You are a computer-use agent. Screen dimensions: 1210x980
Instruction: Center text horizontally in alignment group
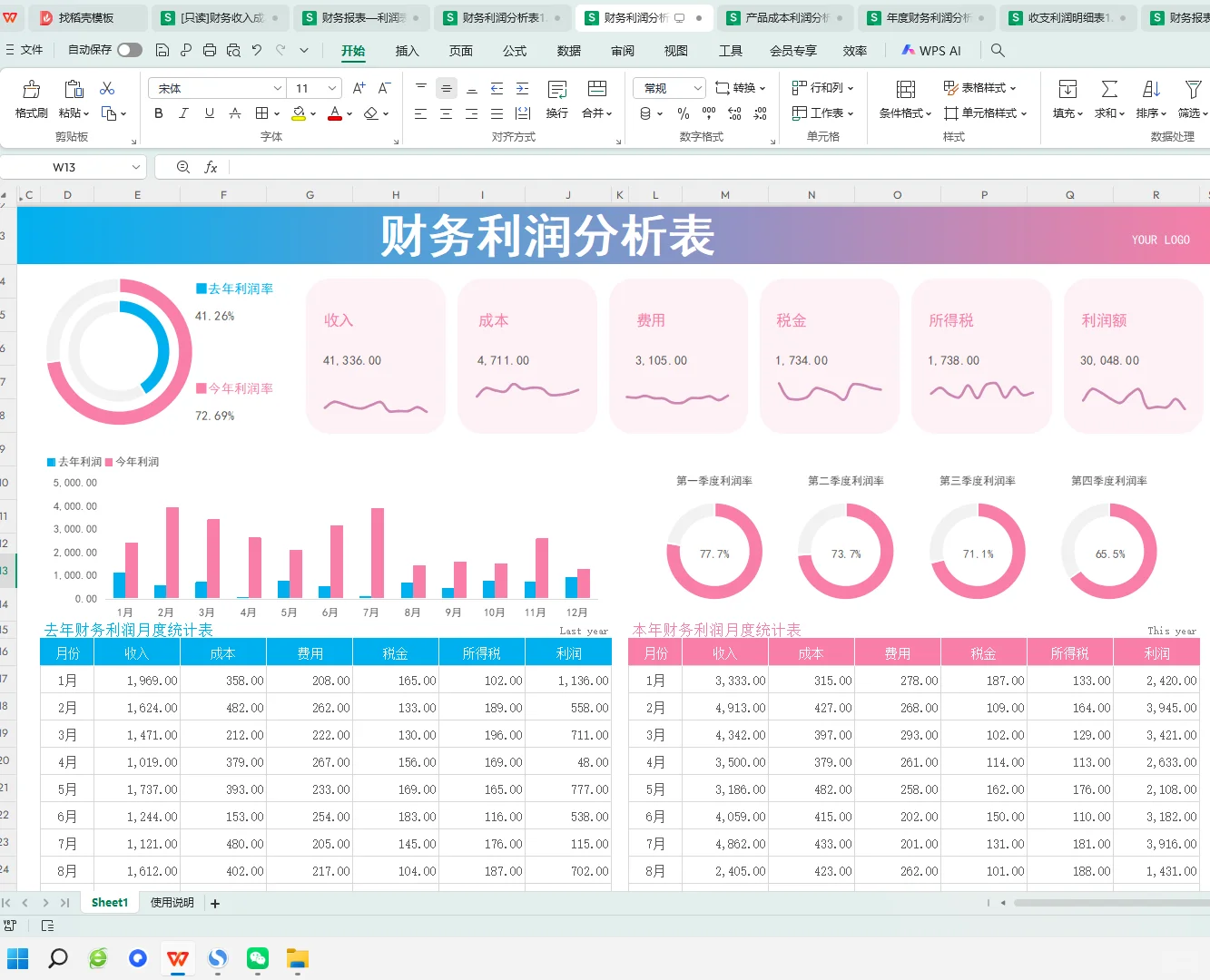point(446,113)
